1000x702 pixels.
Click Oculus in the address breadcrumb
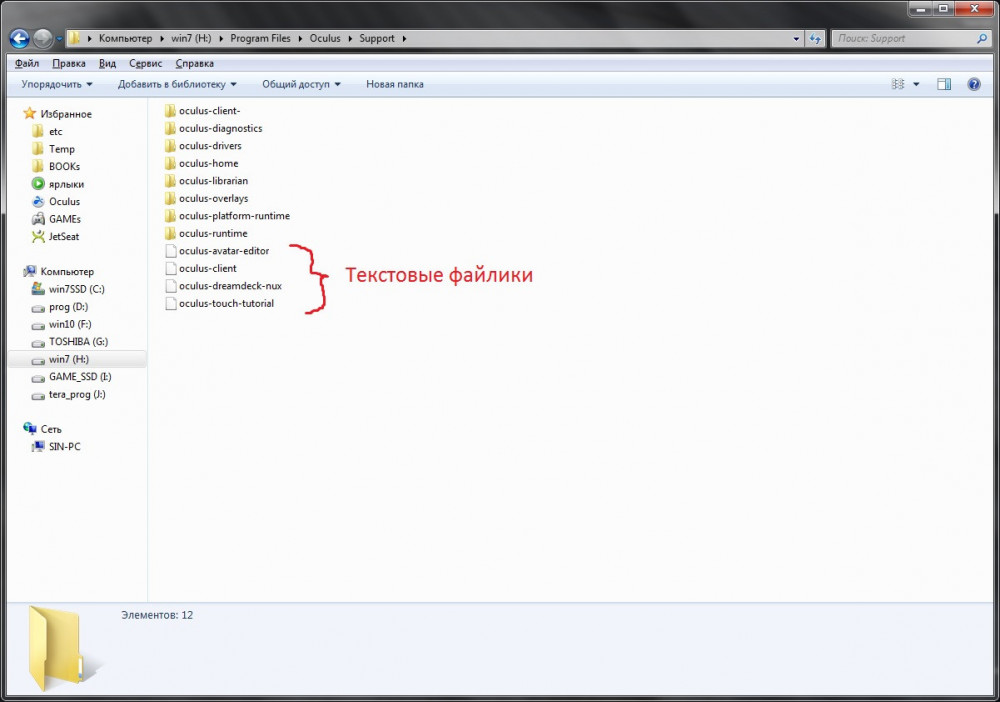coord(325,38)
